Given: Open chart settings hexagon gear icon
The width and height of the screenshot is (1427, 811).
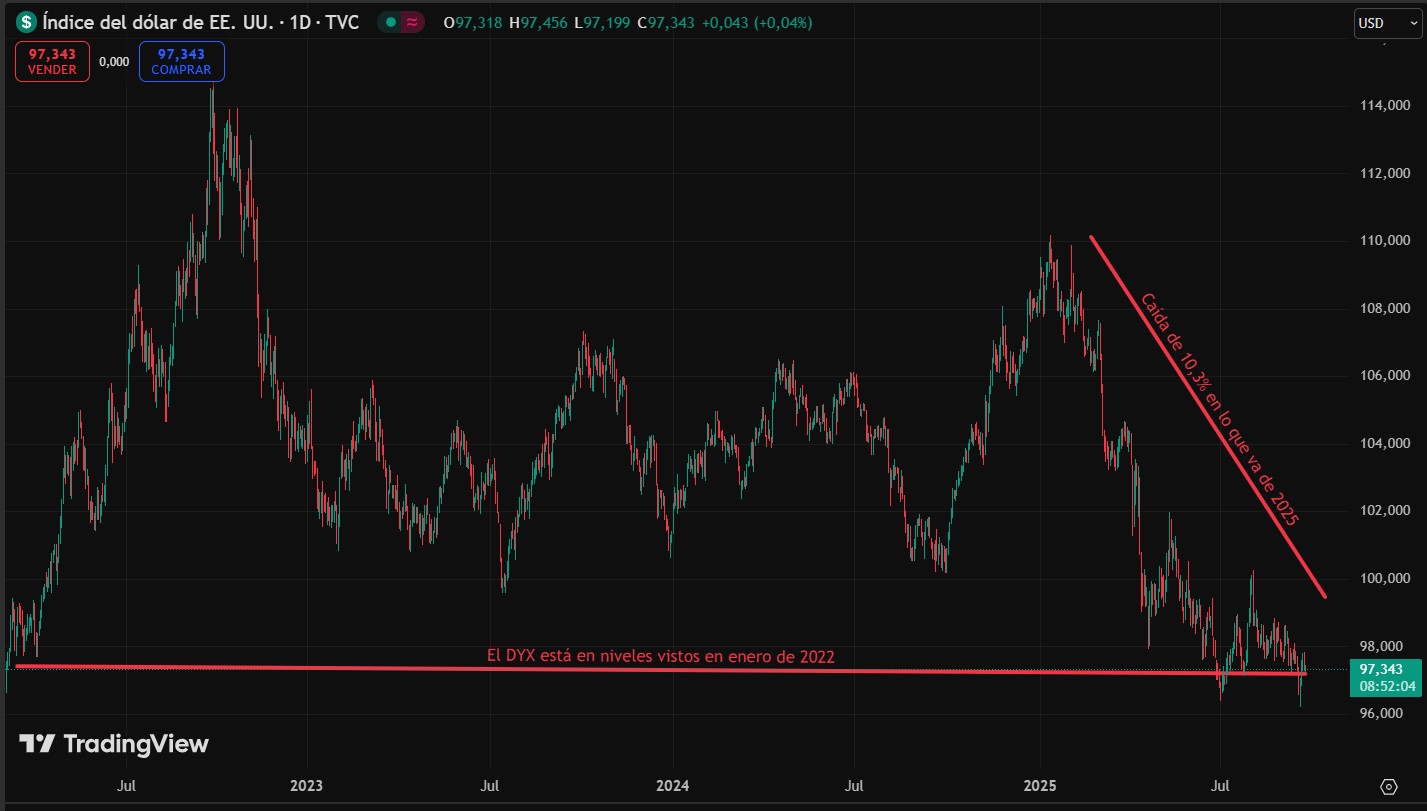Looking at the screenshot, I should coord(1388,786).
